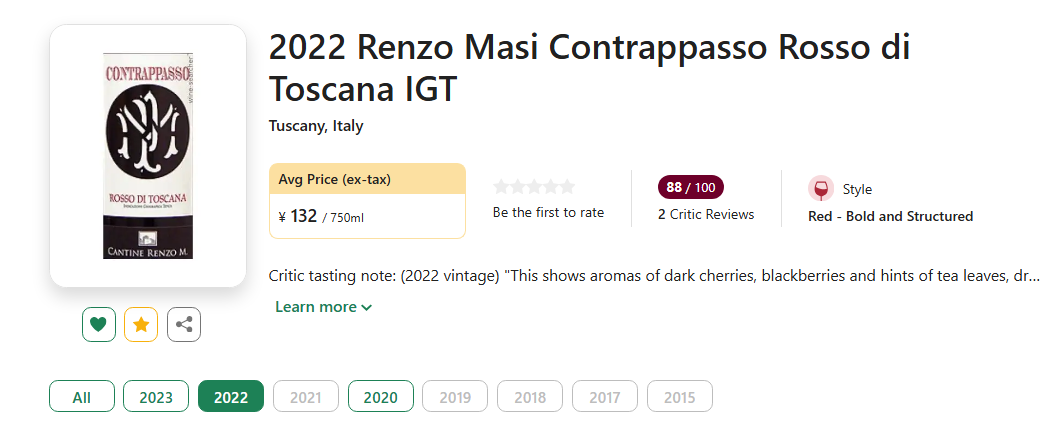1047x436 pixels.
Task: Select the 2023 vintage tab
Action: (156, 397)
